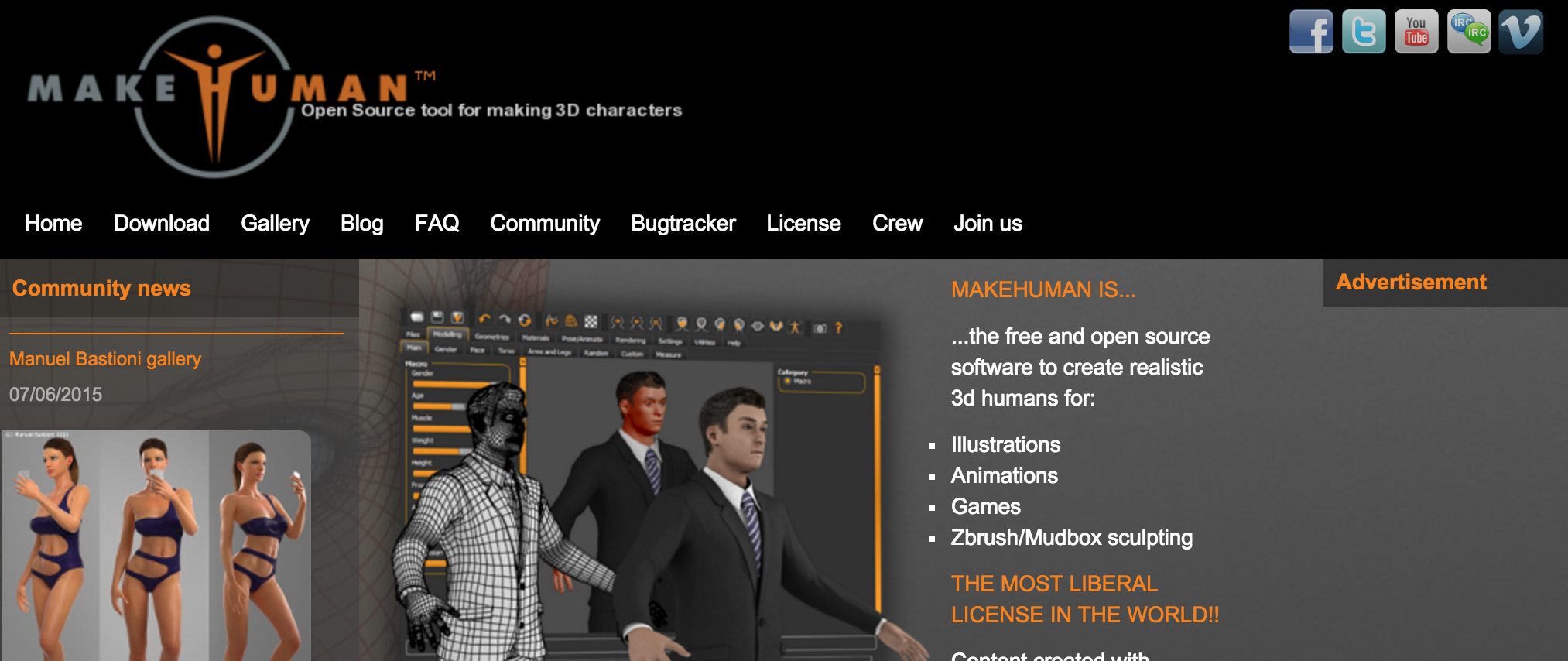Viewport: 1568px width, 661px height.
Task: Click the Join us menu link
Action: 988,224
